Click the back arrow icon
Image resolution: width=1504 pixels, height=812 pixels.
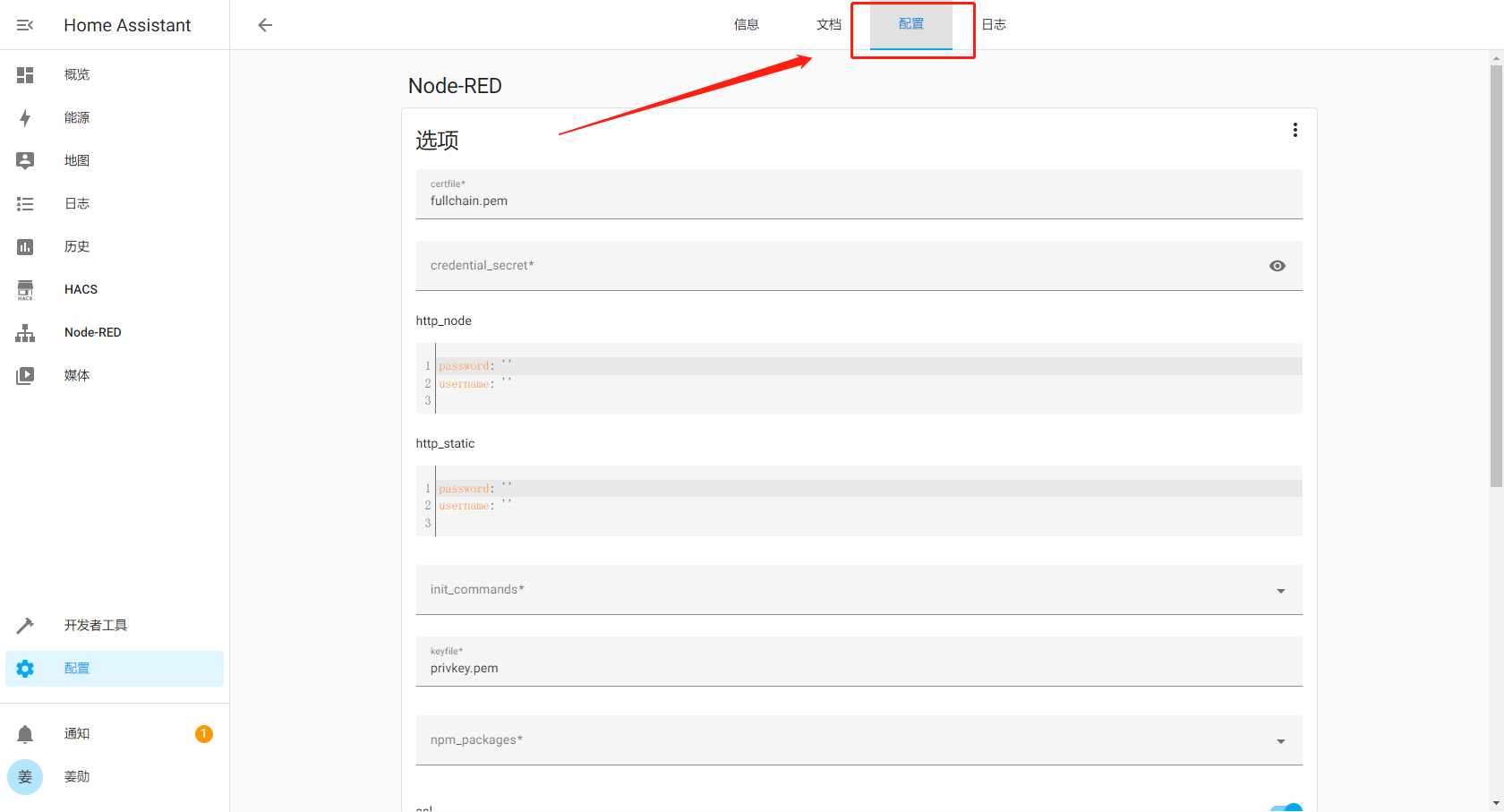(265, 25)
